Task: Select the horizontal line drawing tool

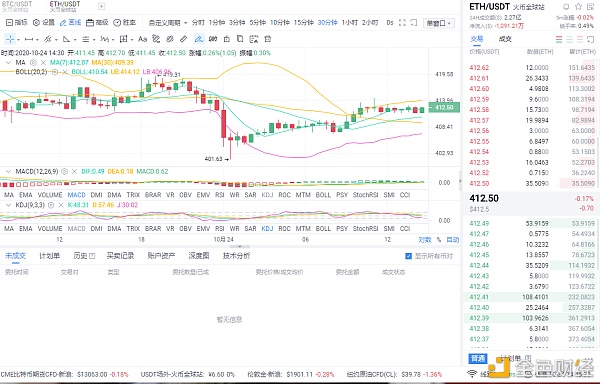Action: point(29,39)
